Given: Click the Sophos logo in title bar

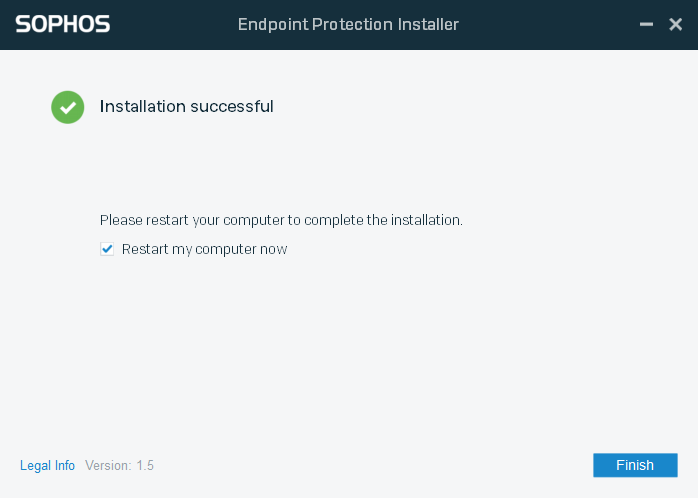Looking at the screenshot, I should 63,24.
